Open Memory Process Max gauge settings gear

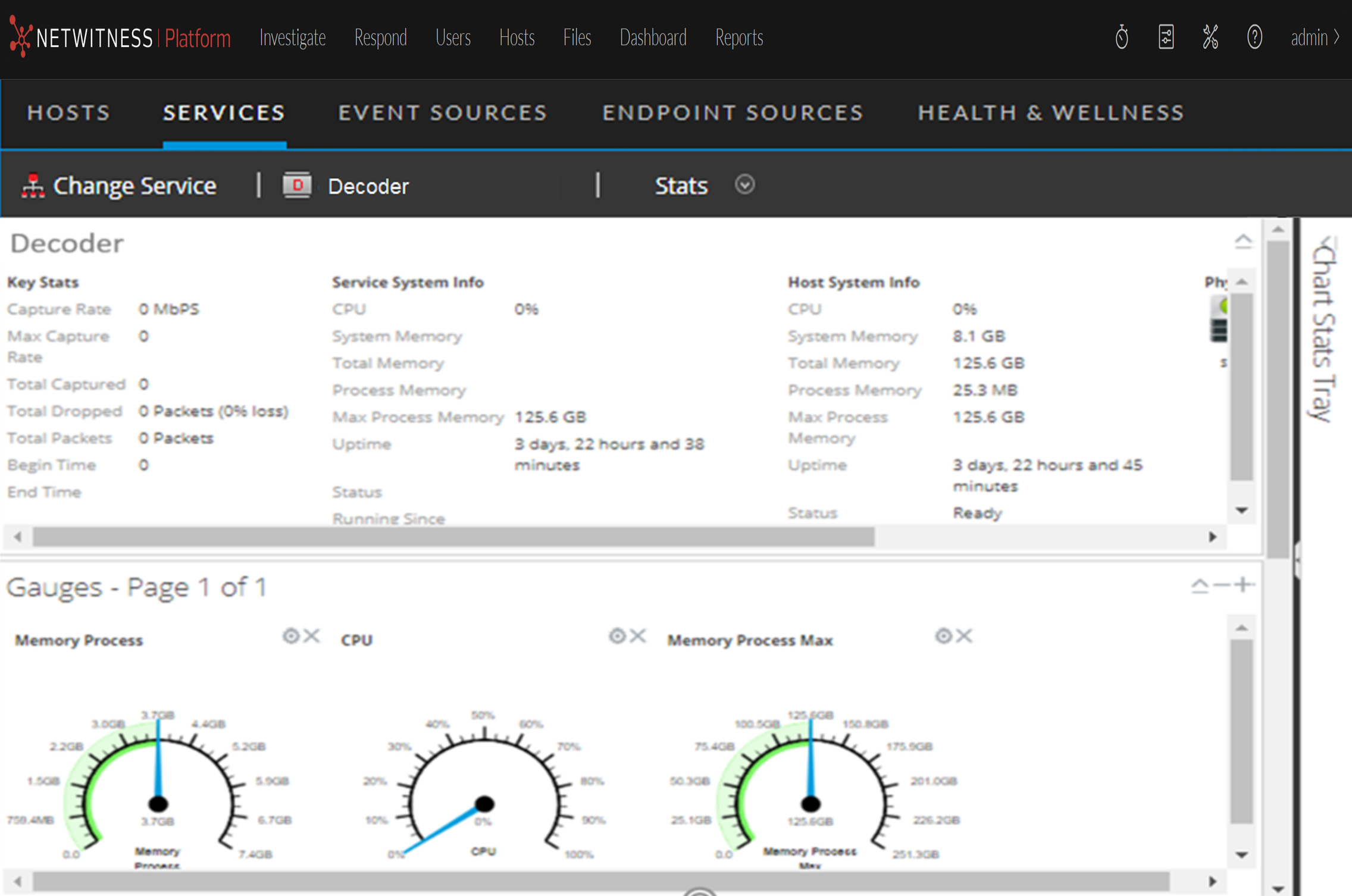pyautogui.click(x=943, y=636)
